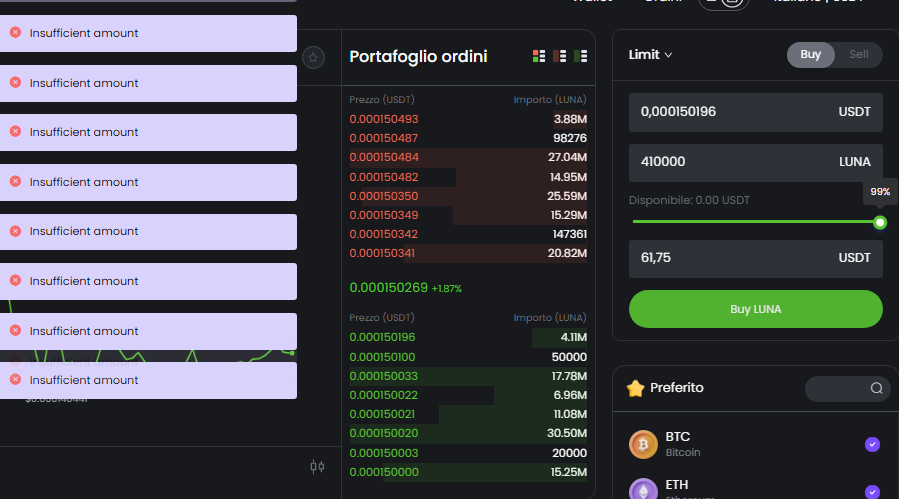Show sell orders only view icon
Screen dimensions: 899x499
click(560, 56)
